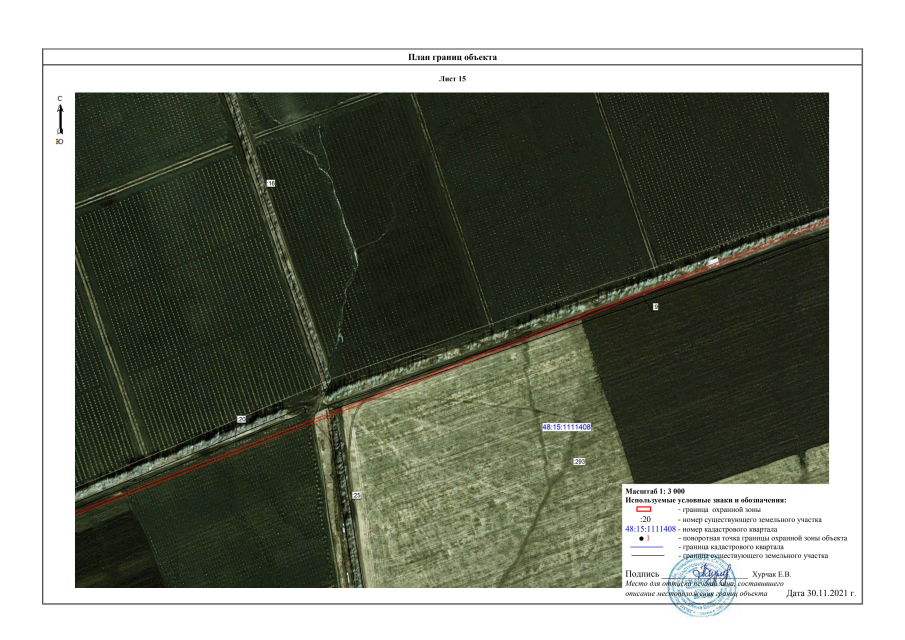The width and height of the screenshot is (905, 640).
Task: Click the blue 48:15:1111408 label on the map
Action: pyautogui.click(x=566, y=427)
